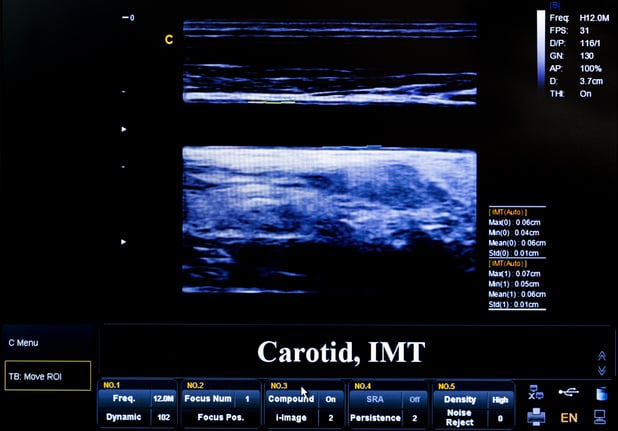Page menu up with double up chevron
Viewport: 618px width, 431px height.
click(601, 356)
